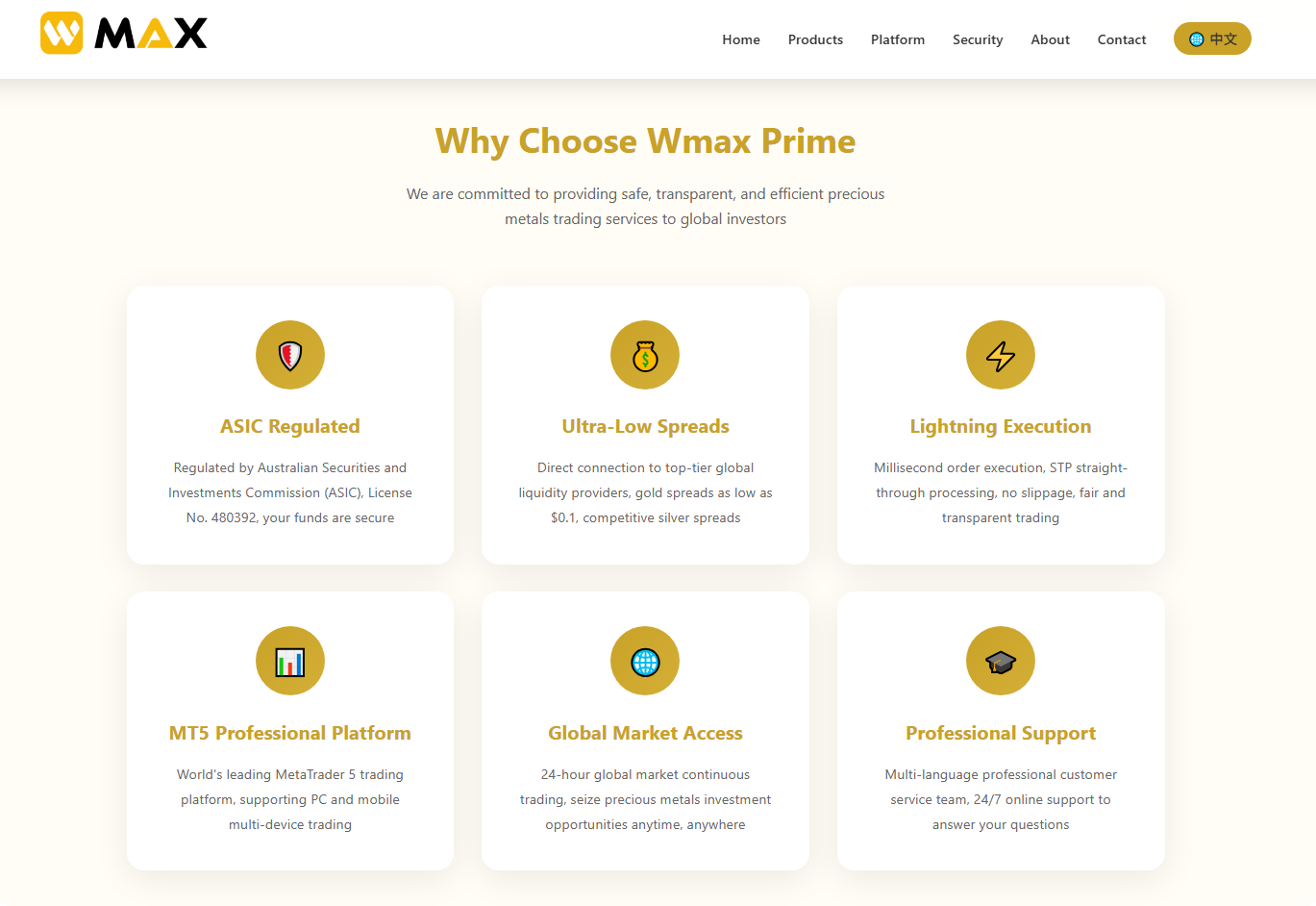
Task: Click the globe icon for Global Market Access
Action: tap(645, 662)
